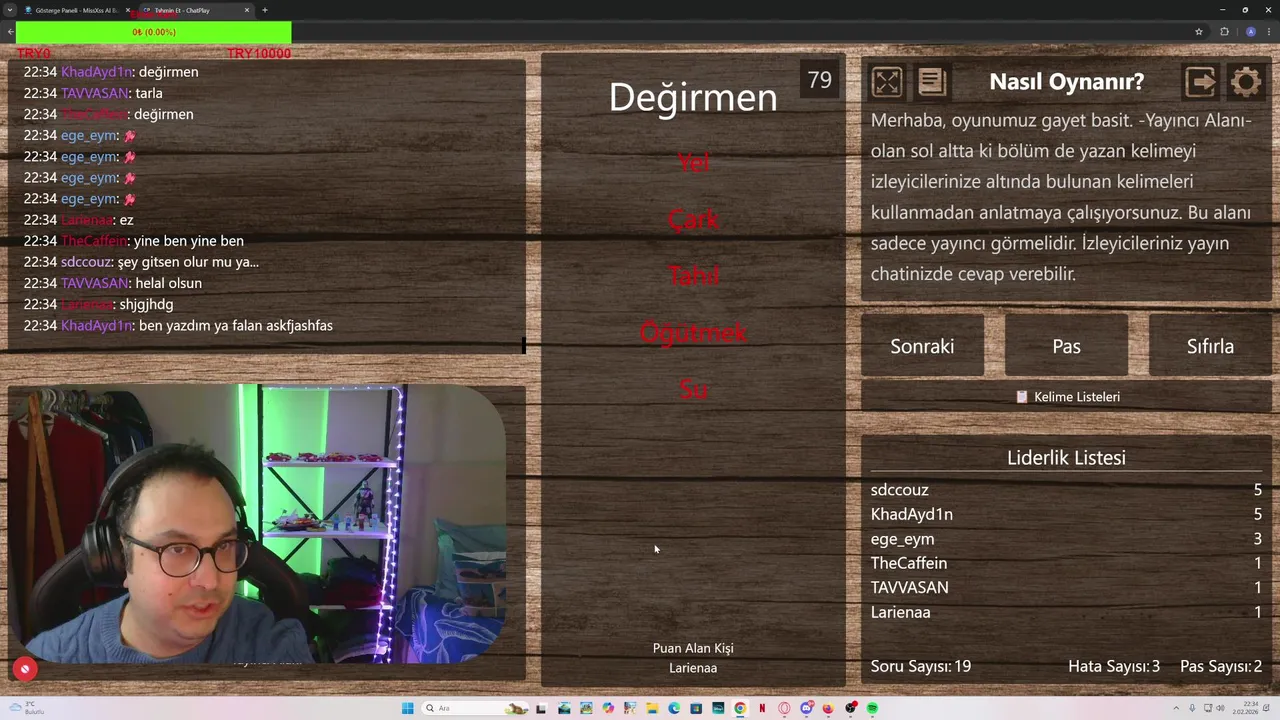The image size is (1280, 720).
Task: Click chat message 'yine ben yine ben'
Action: tap(189, 241)
